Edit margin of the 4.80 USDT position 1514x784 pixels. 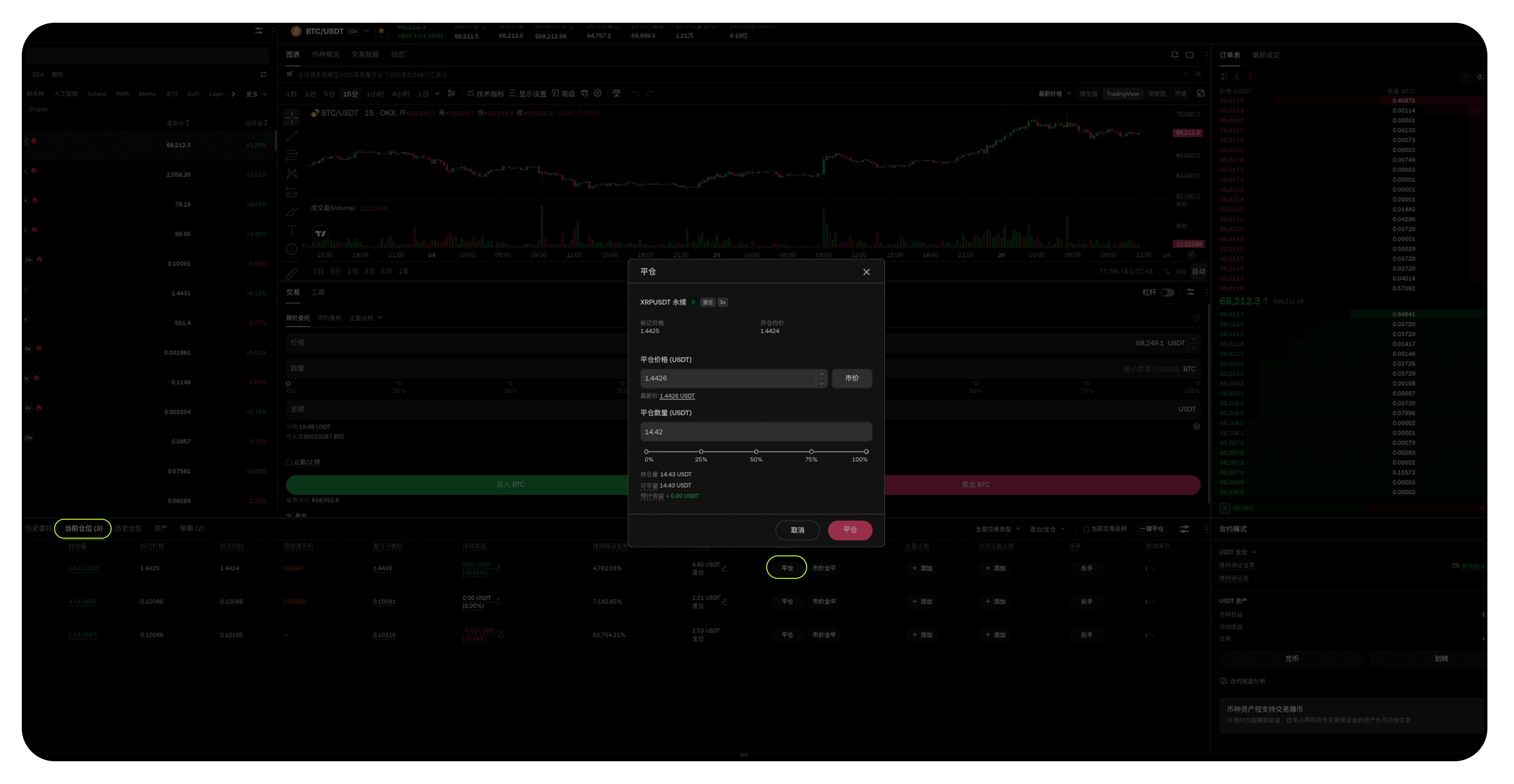724,569
